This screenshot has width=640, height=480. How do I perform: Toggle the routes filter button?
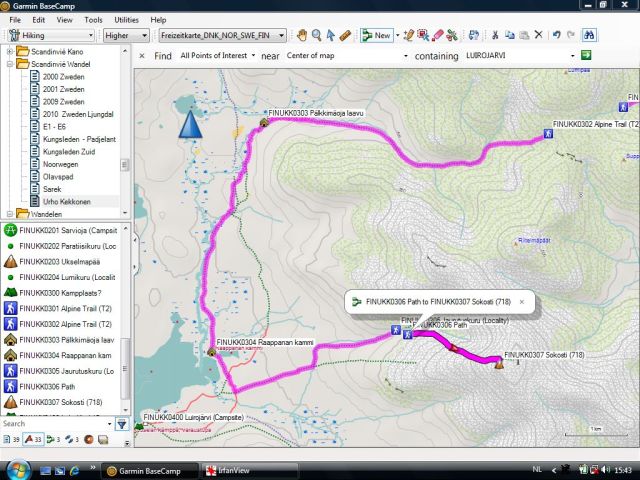pos(53,439)
